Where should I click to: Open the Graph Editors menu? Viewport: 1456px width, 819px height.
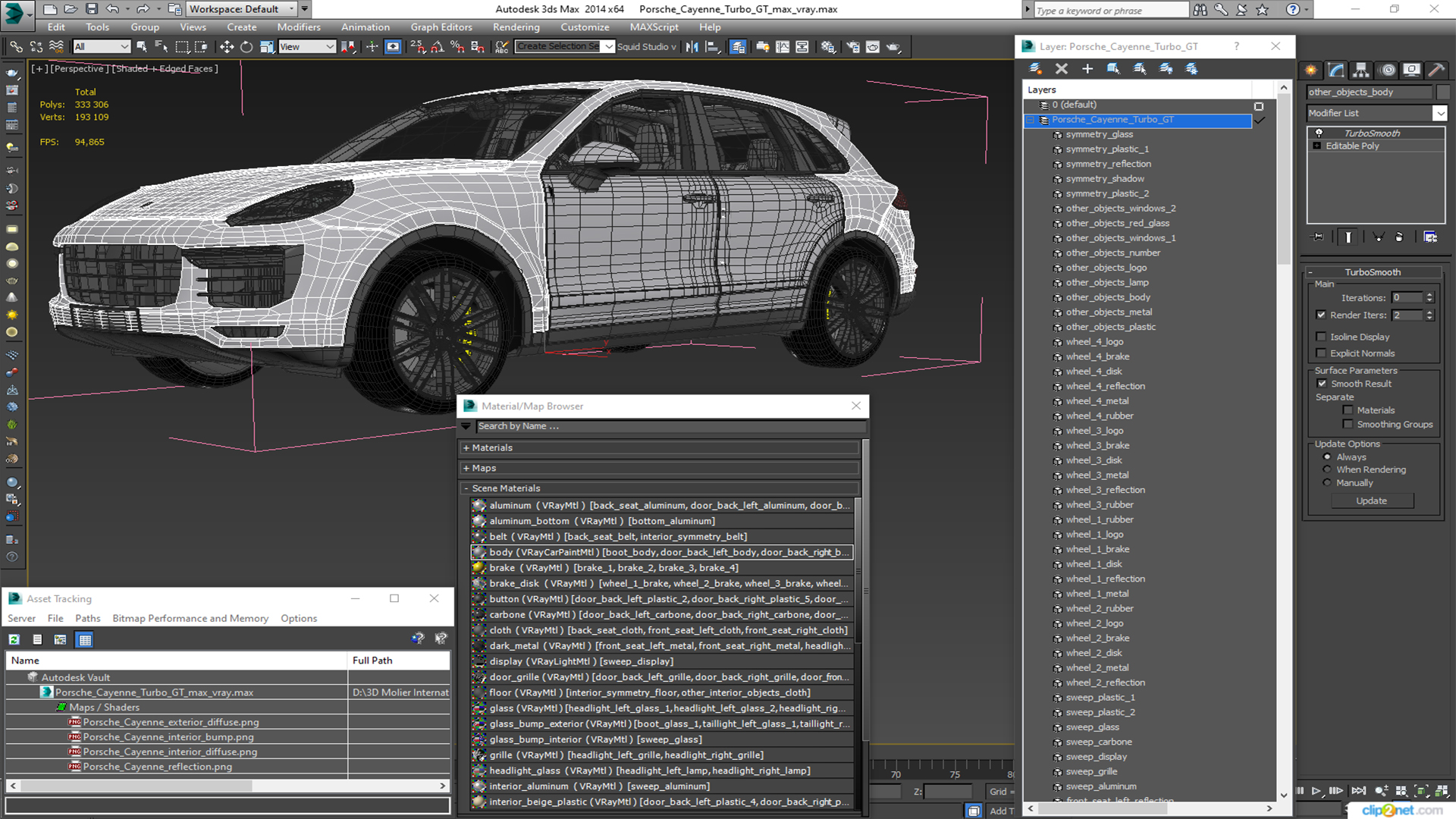(x=441, y=27)
